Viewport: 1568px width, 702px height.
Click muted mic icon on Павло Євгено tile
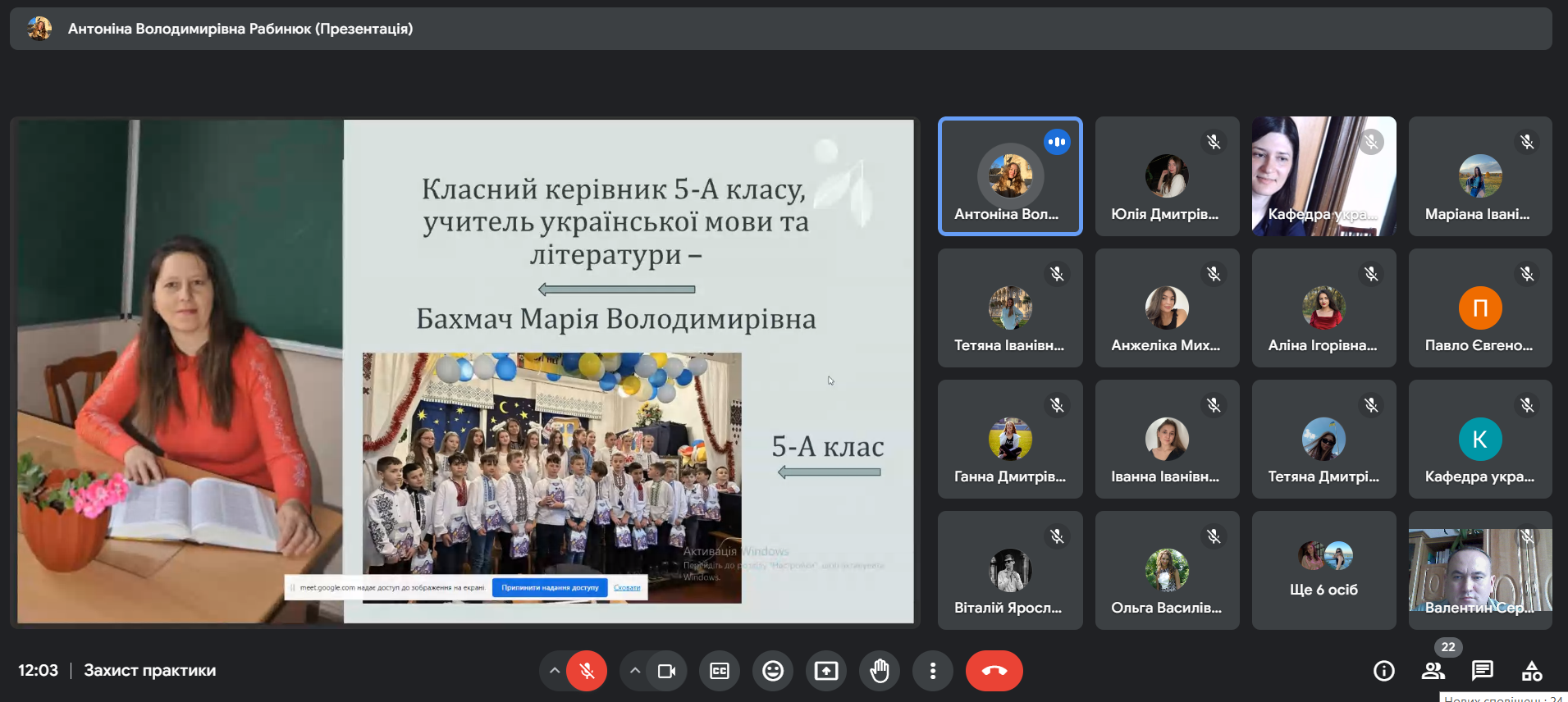coord(1527,274)
